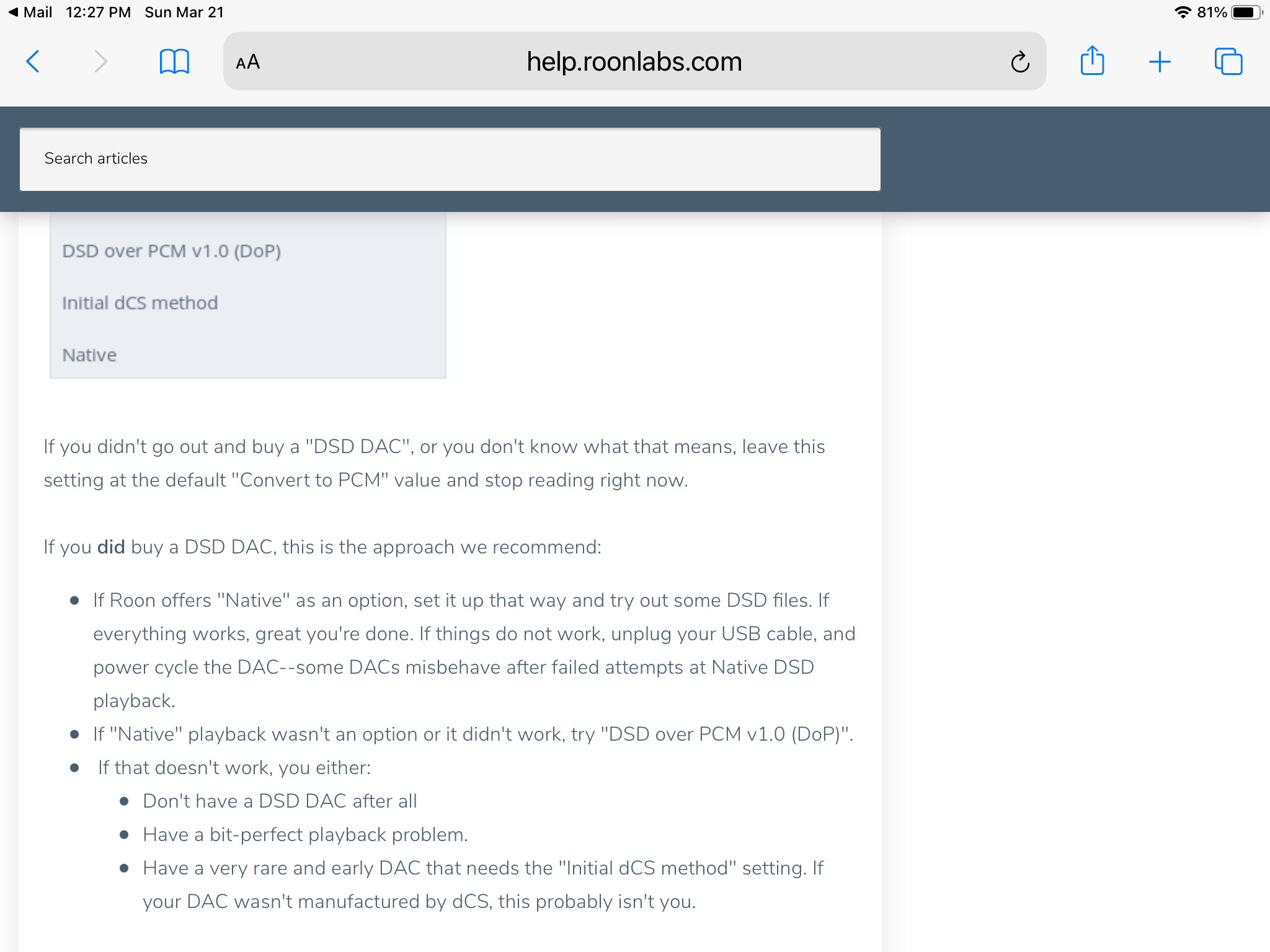Tap the 12:27 PM clock in status bar
1270x952 pixels.
coord(98,12)
